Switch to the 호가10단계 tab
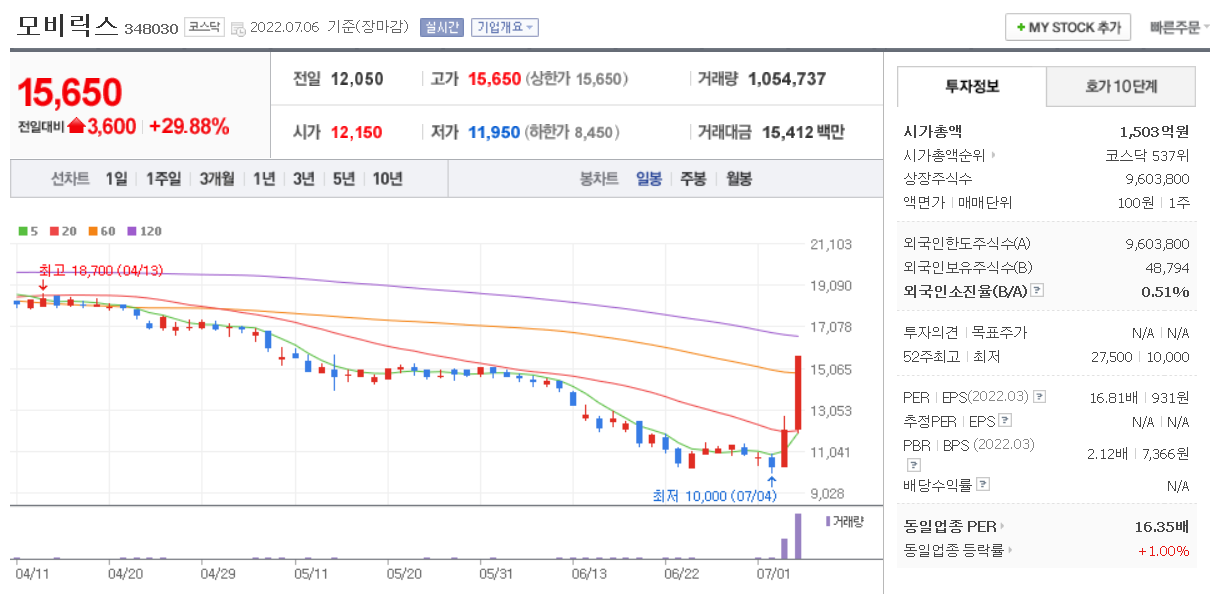 (1121, 87)
